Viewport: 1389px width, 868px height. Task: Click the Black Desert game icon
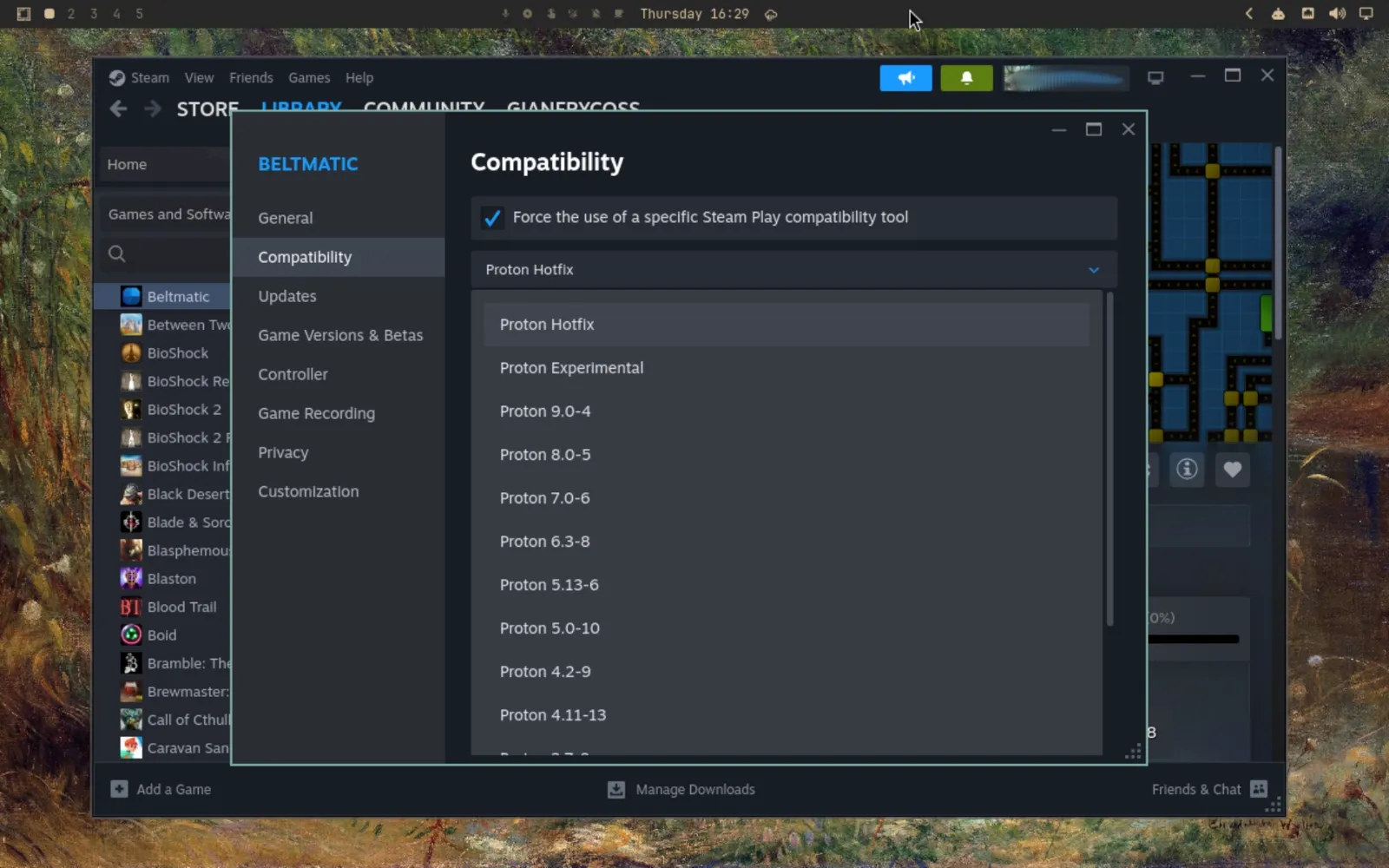tap(131, 494)
